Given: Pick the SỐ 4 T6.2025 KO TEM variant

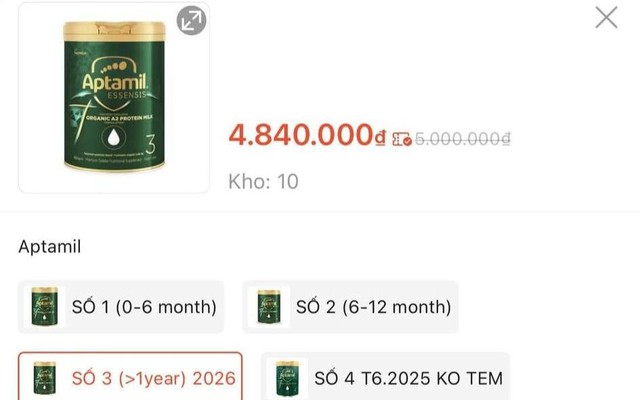Looking at the screenshot, I should point(408,378).
